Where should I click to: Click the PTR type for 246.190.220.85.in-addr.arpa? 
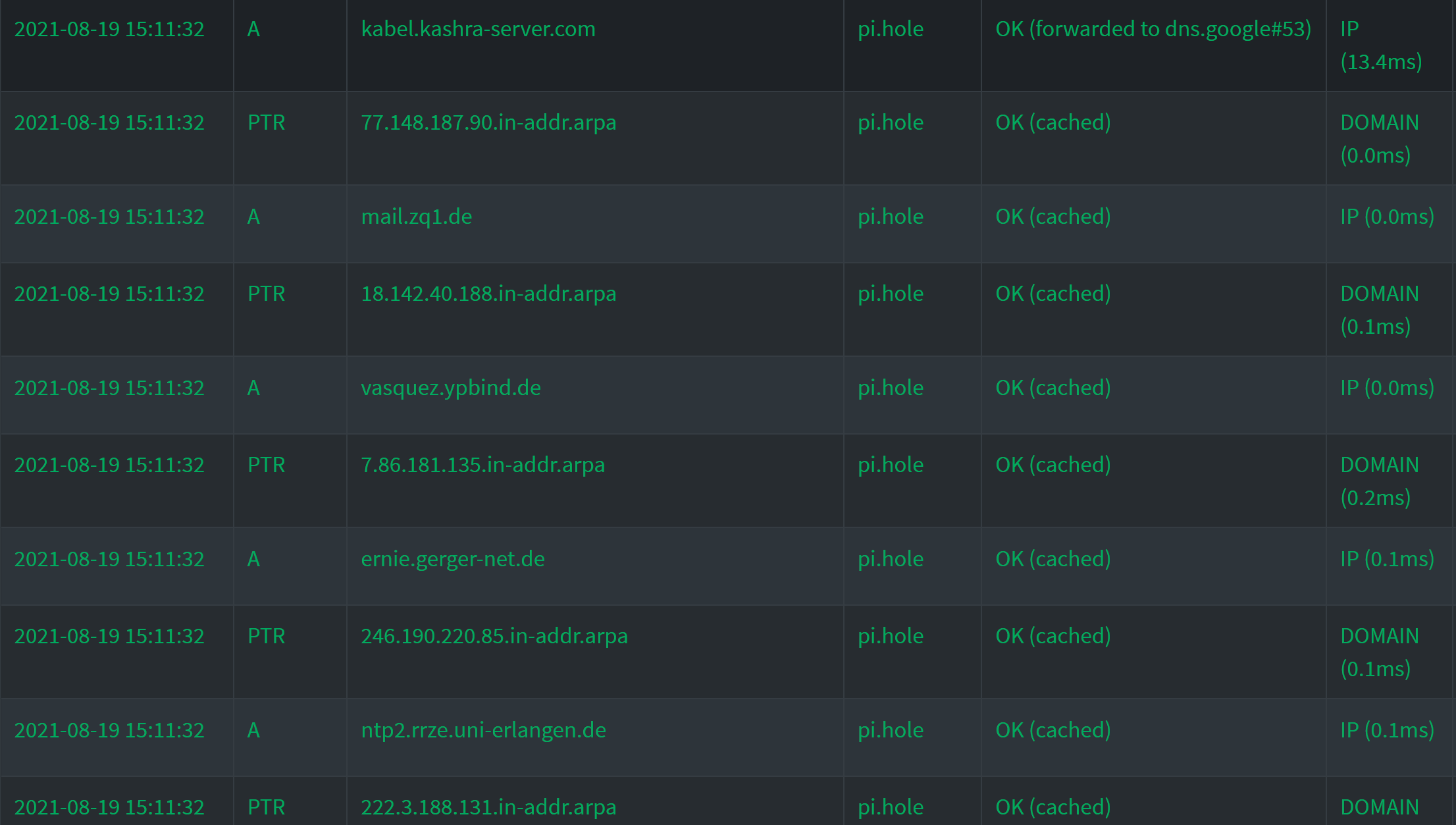pyautogui.click(x=266, y=636)
